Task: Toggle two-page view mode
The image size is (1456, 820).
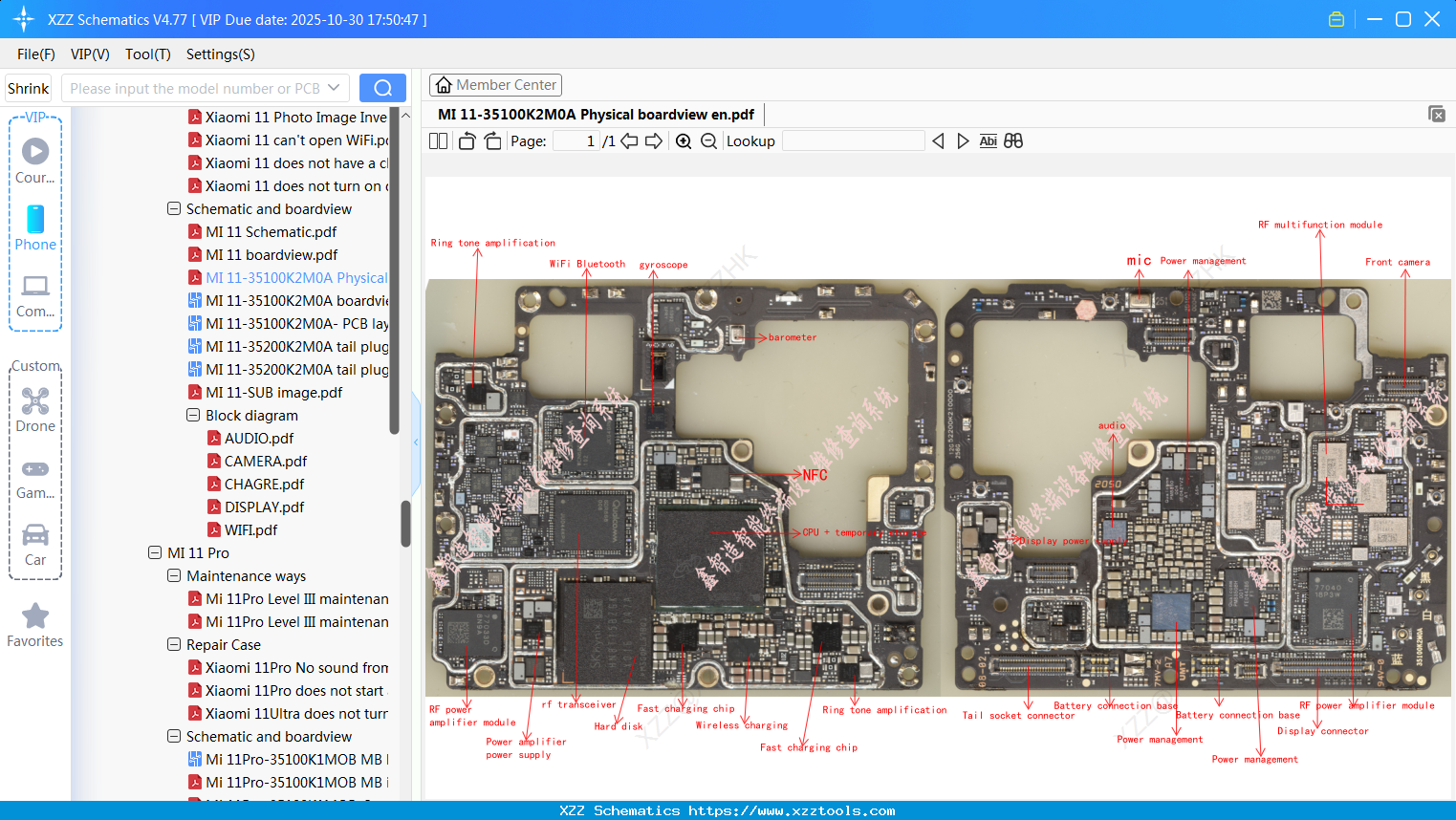Action: coord(437,140)
